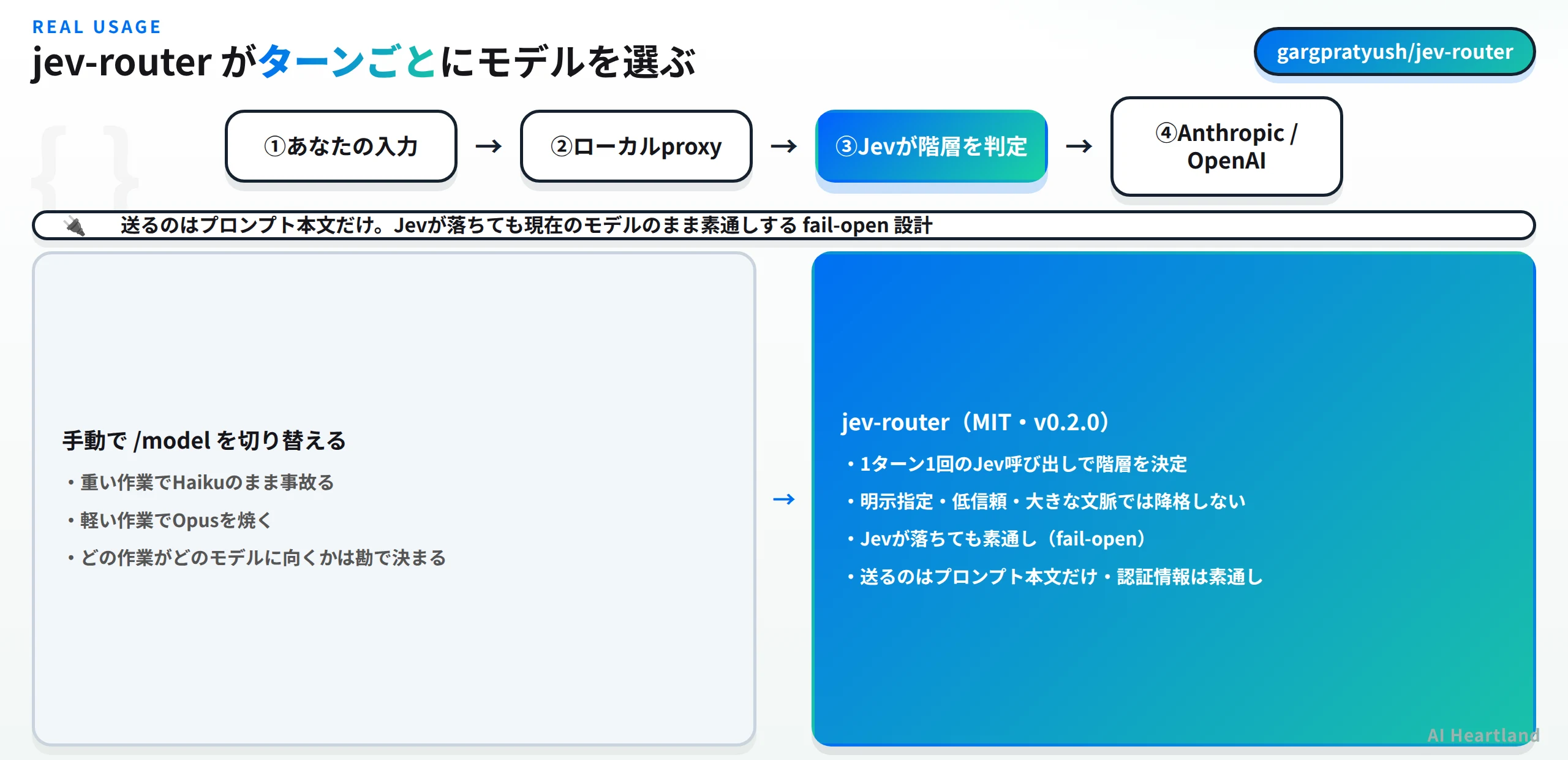Click the bullet 軽い作業でOpusを焼く
1568x760 pixels.
tap(169, 520)
